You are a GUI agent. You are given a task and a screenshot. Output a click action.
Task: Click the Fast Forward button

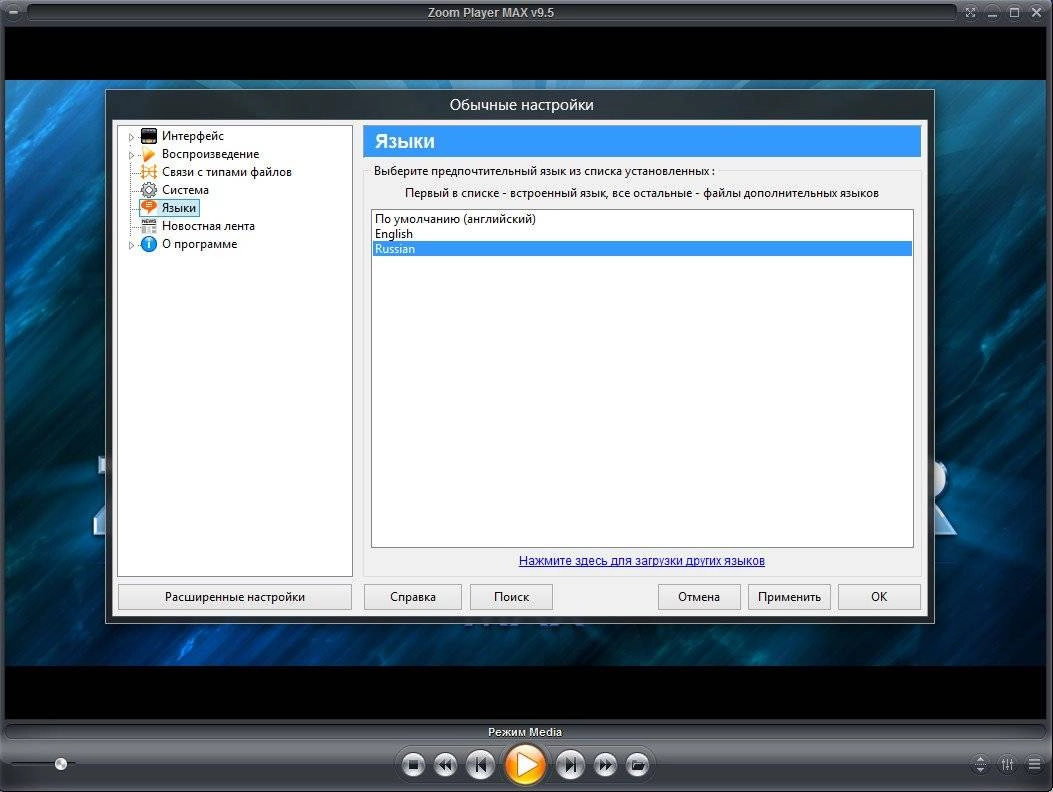click(605, 764)
